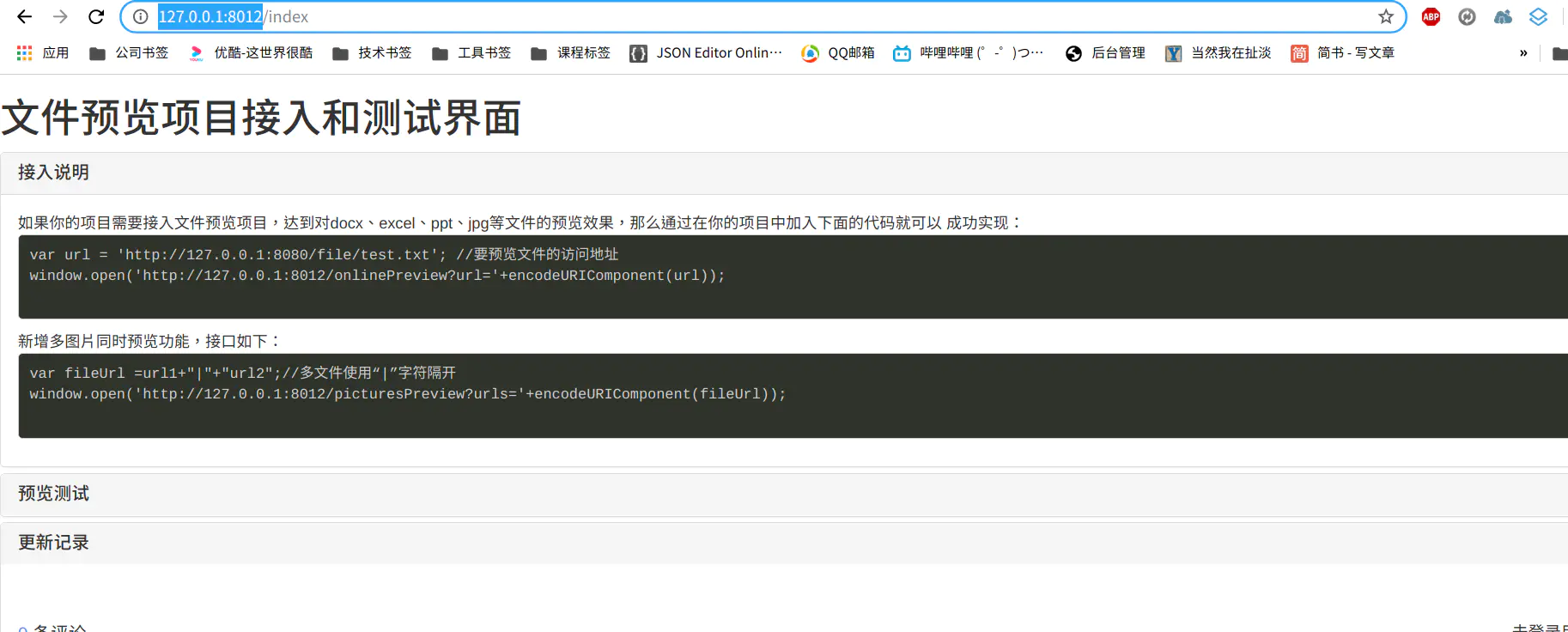
Task: Click the address bar showing 127.0.0.1:8012/index
Action: point(764,16)
